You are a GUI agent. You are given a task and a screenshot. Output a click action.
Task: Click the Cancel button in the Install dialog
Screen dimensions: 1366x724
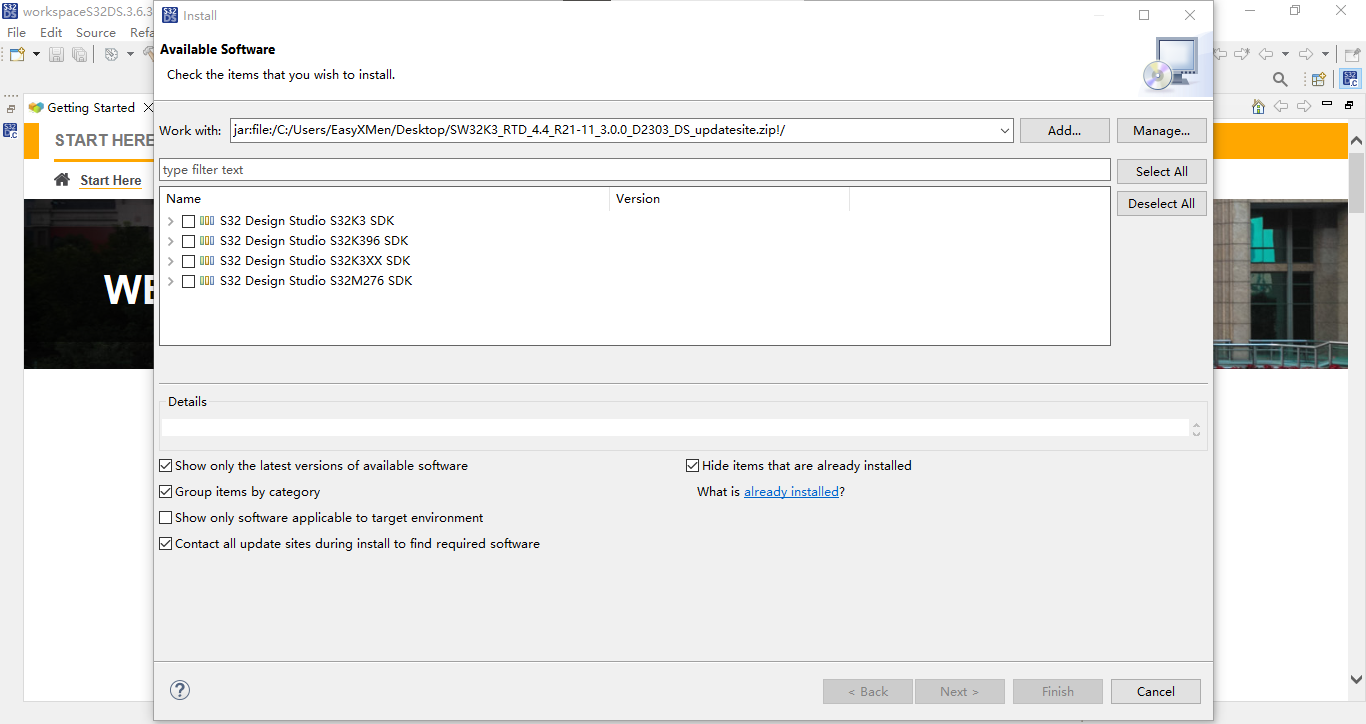(1156, 692)
